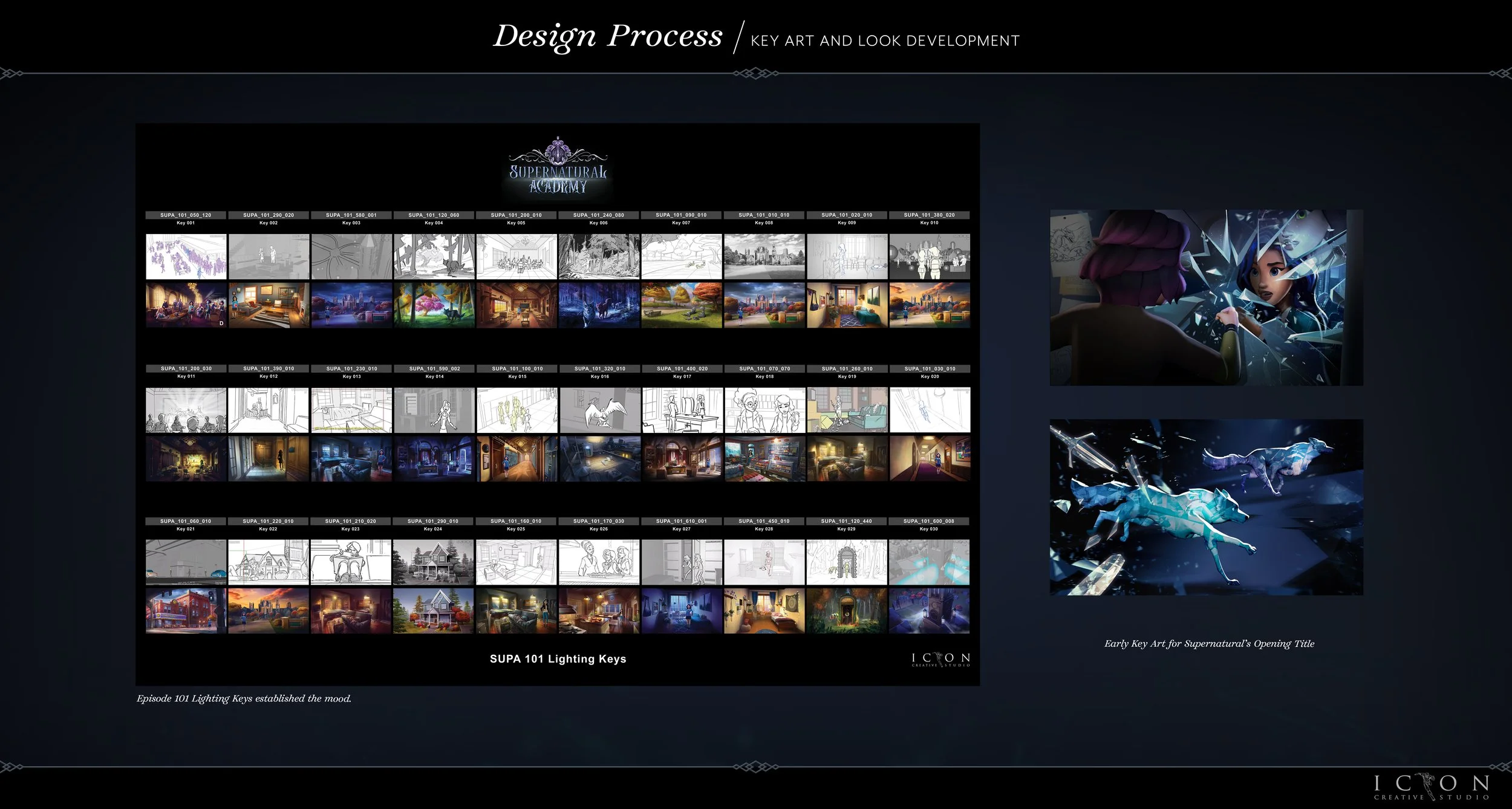Click the Early Key Art caption text
This screenshot has height=809, width=1512.
[x=1209, y=644]
